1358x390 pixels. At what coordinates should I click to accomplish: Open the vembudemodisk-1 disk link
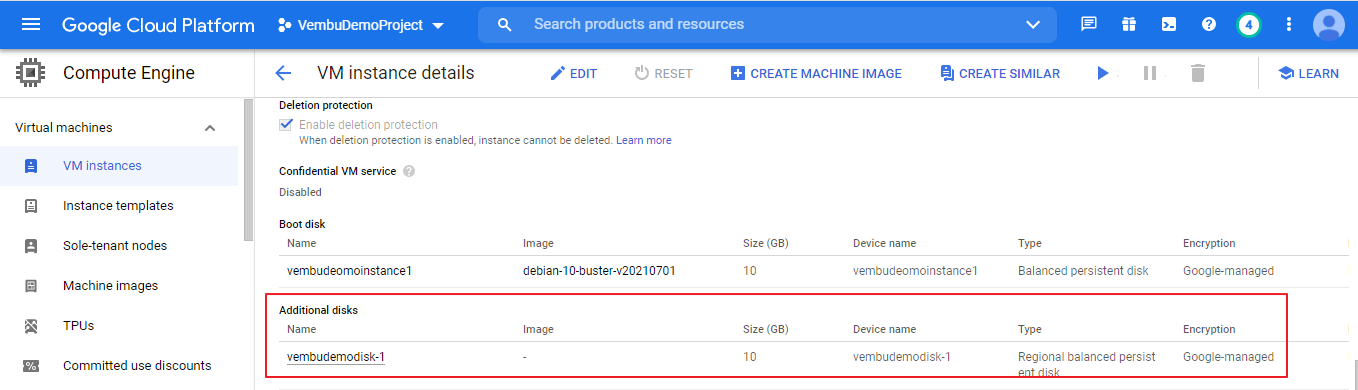pyautogui.click(x=336, y=357)
